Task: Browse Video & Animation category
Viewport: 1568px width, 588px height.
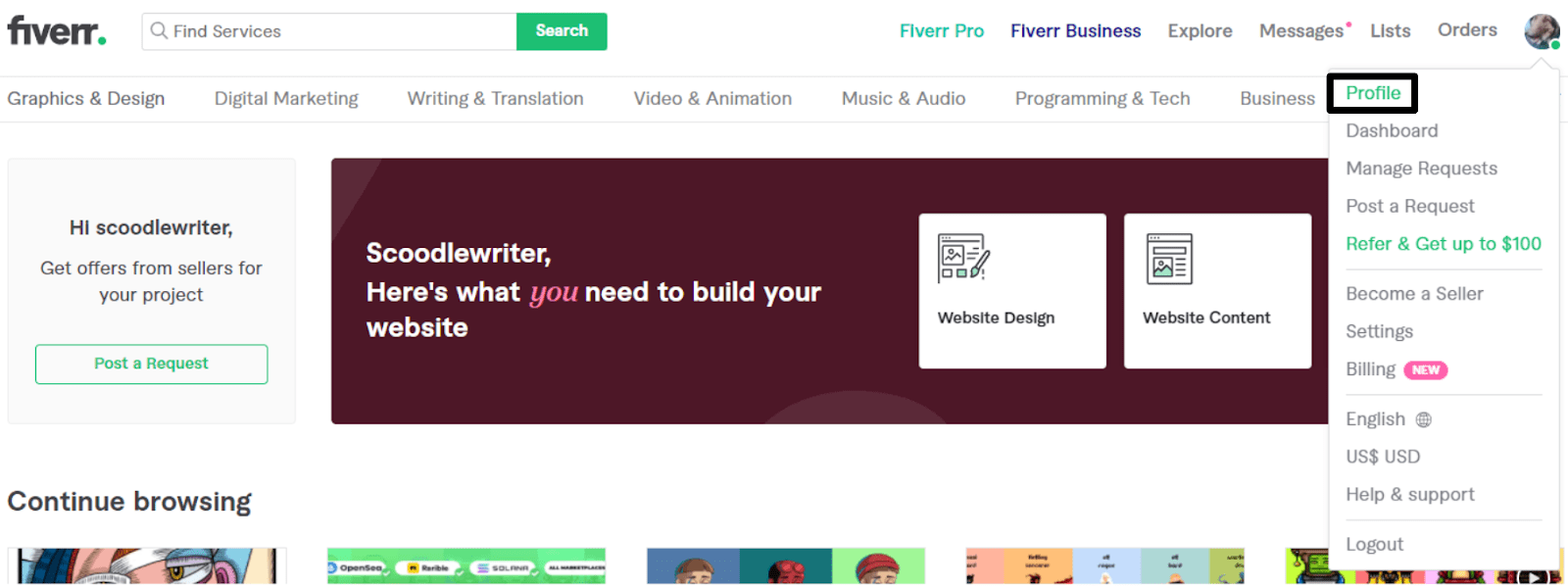Action: tap(712, 99)
